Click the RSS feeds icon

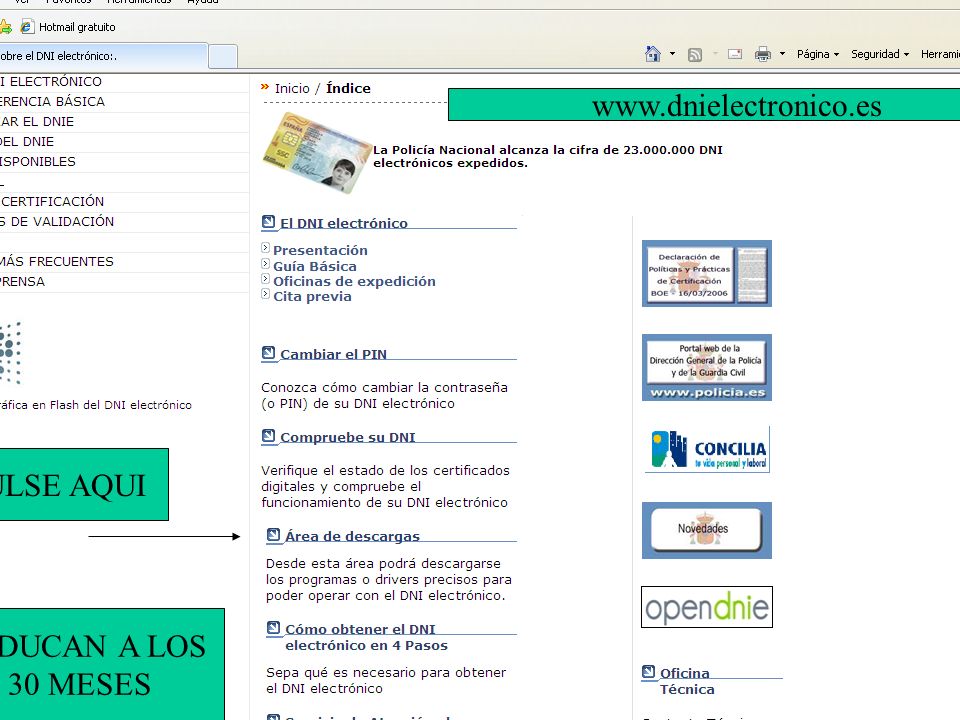(x=695, y=55)
